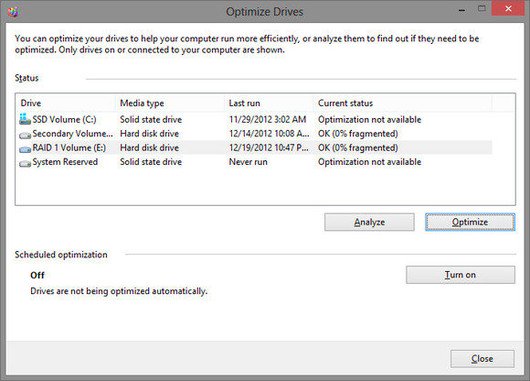
Task: Select the RAID 1 Volume (E:) row
Action: (254, 148)
